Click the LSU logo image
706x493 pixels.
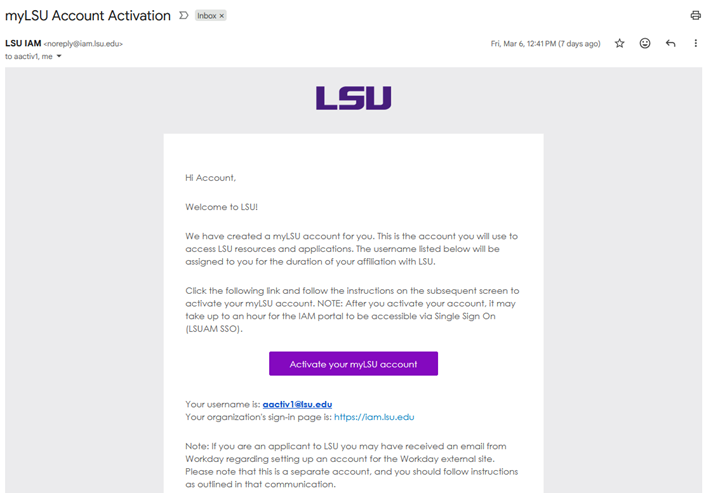353,98
